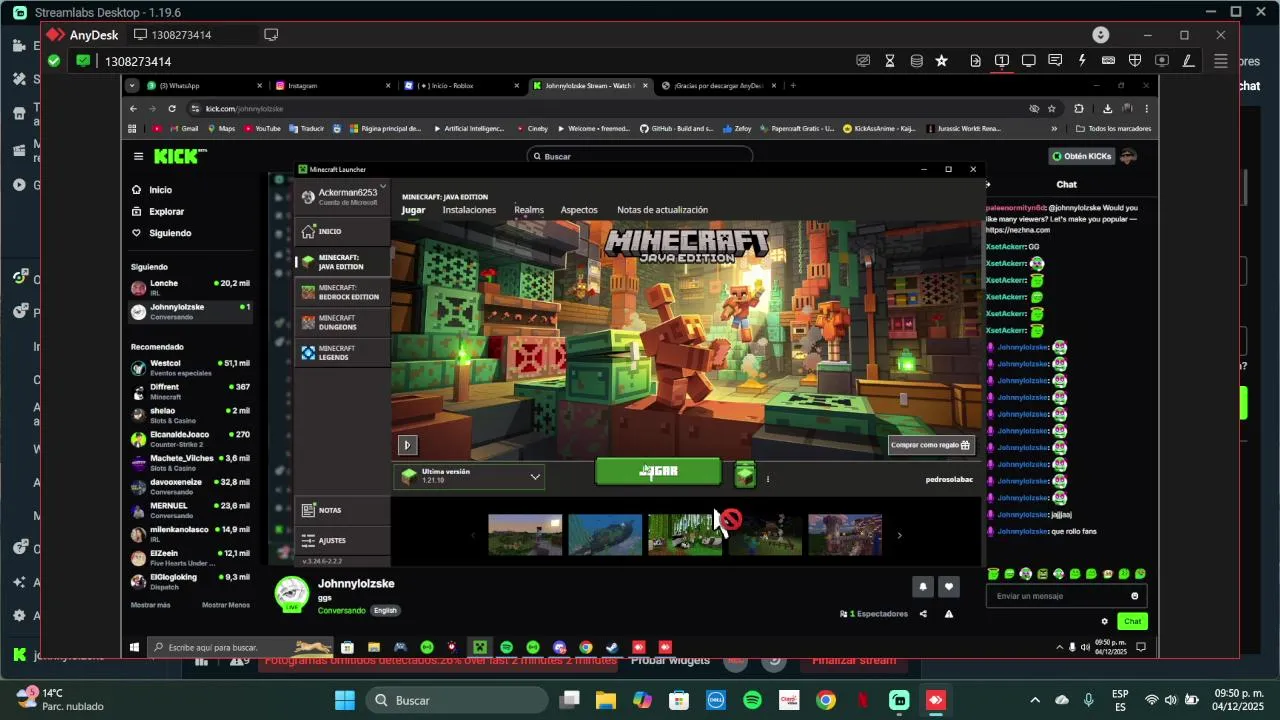Screen dimensions: 1280x720
Task: Open the three-dot options next to JUGAR
Action: 768,479
